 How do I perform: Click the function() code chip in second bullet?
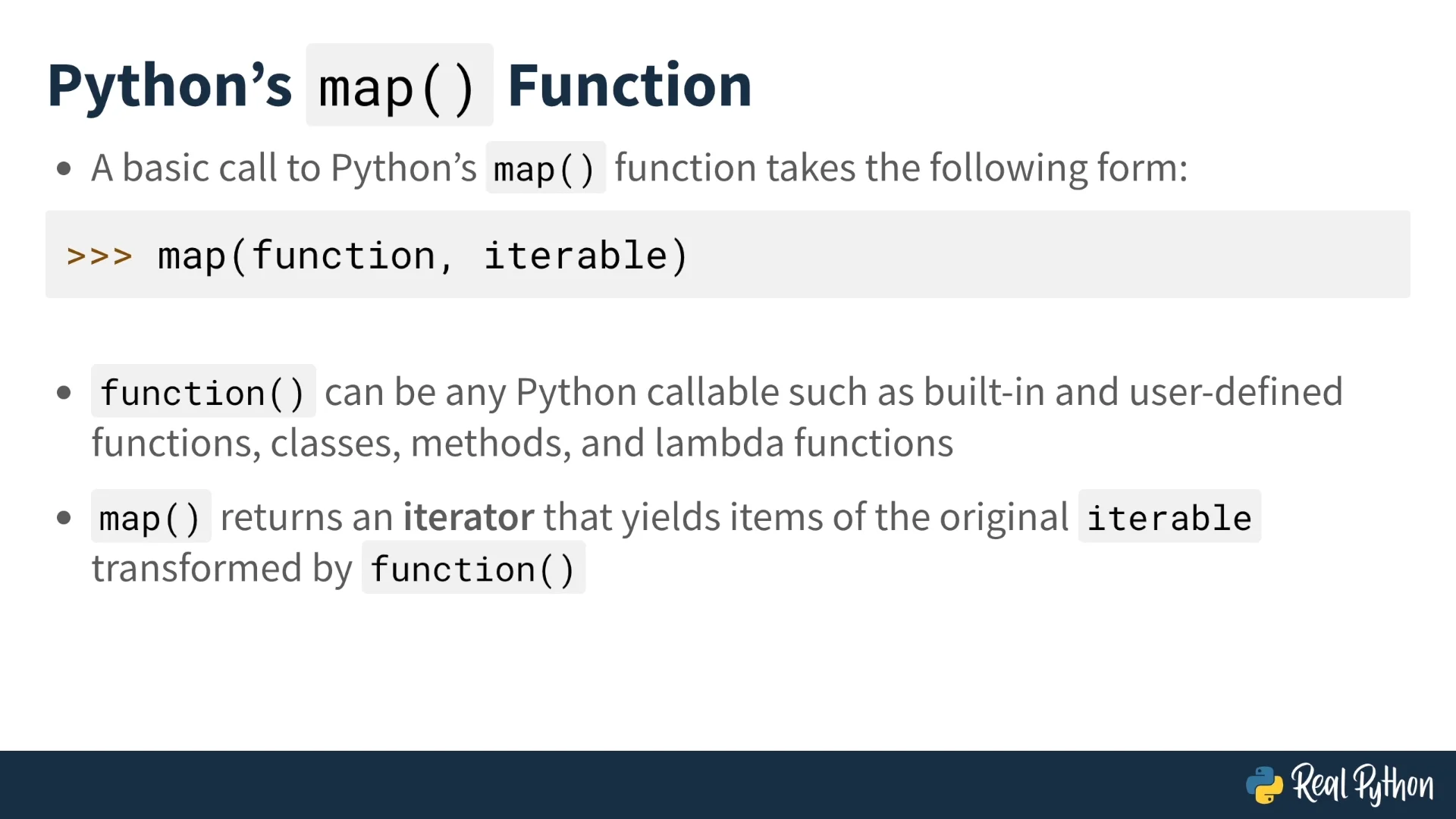pos(203,391)
